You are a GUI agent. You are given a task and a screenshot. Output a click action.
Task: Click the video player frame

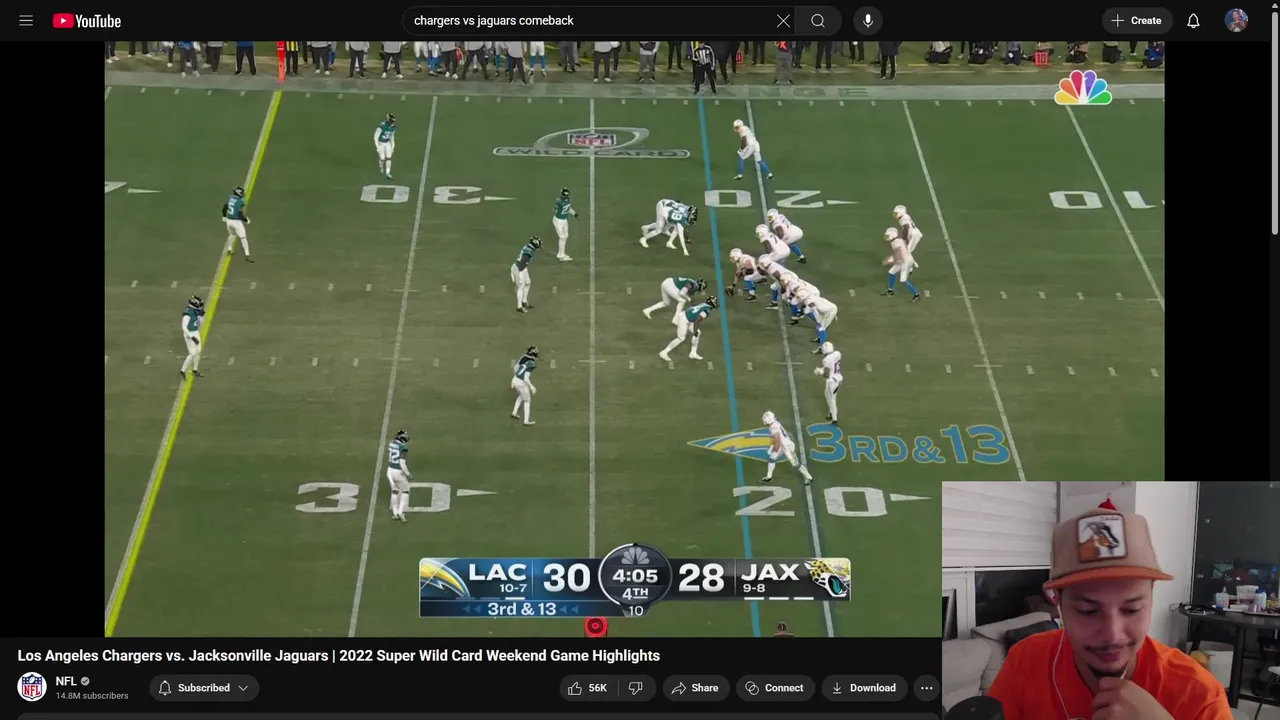coord(634,338)
